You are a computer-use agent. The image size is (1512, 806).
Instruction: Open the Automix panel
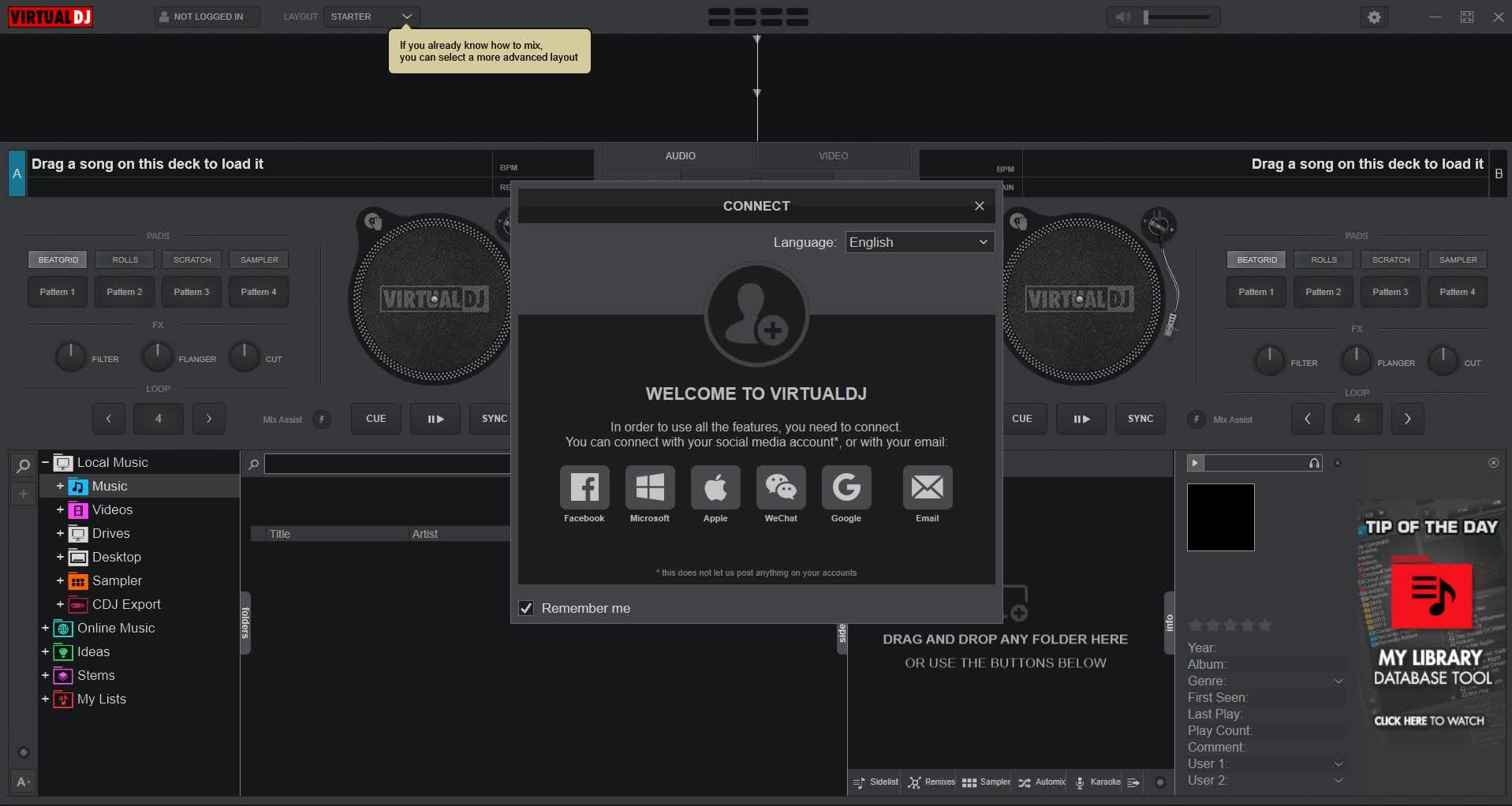pos(1042,782)
